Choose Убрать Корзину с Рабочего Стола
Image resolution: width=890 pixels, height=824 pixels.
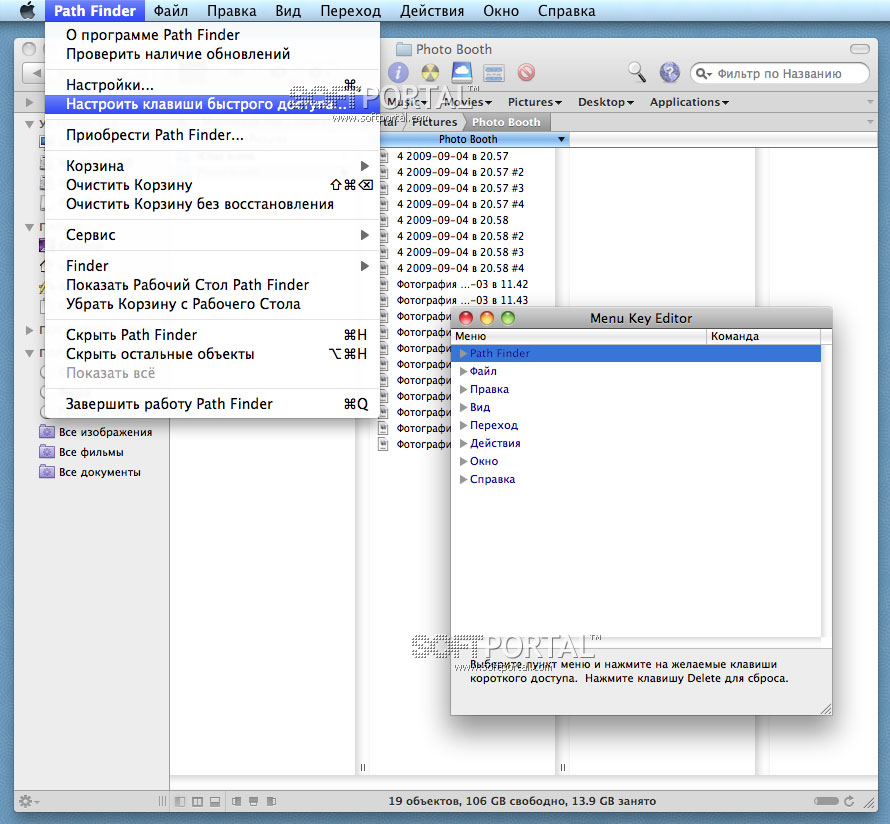(x=212, y=304)
